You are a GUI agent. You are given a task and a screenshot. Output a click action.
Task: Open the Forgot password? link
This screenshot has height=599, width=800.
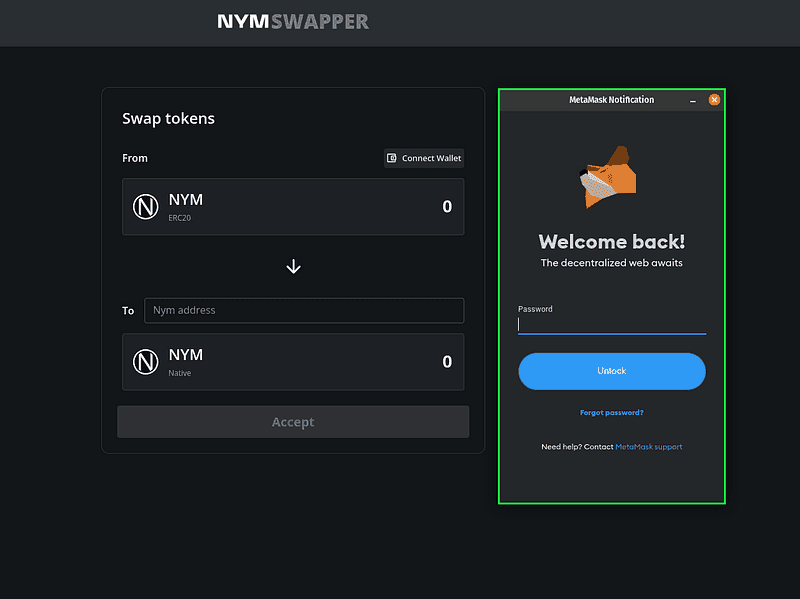tap(611, 412)
